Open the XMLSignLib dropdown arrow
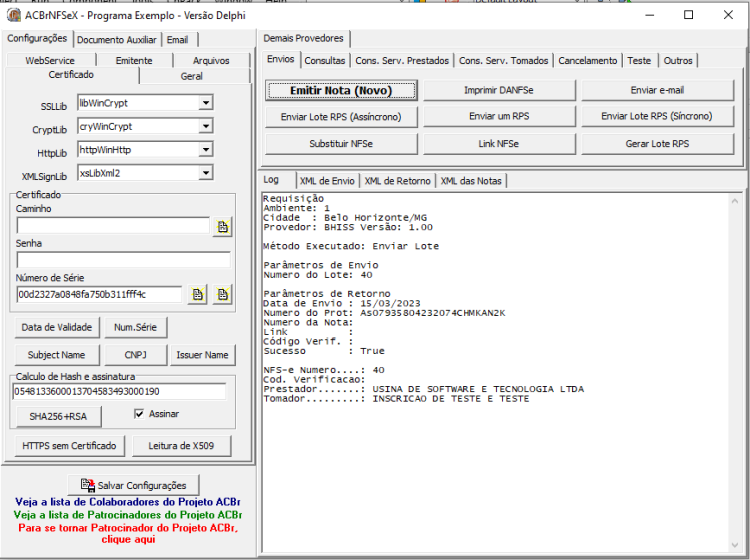This screenshot has width=750, height=560. click(206, 173)
